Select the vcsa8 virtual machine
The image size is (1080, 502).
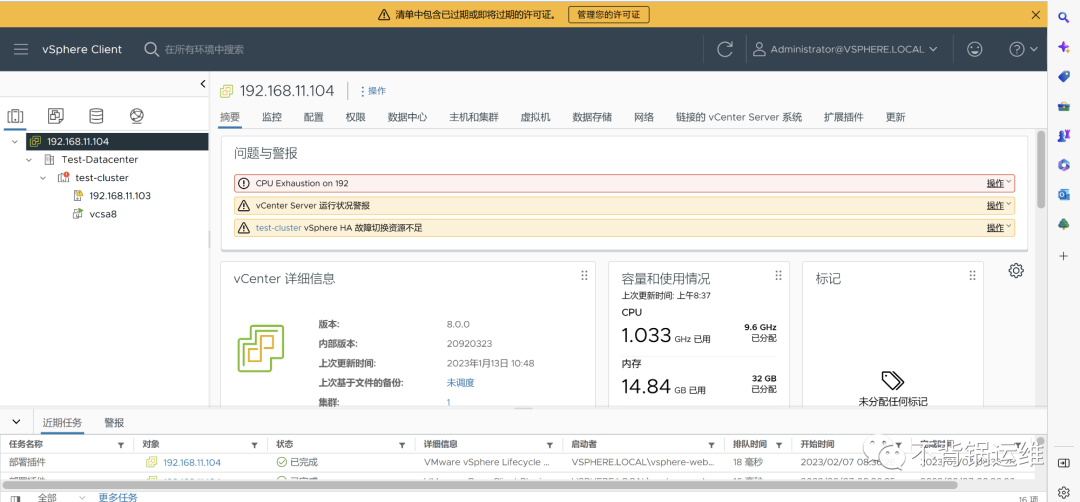pyautogui.click(x=103, y=213)
